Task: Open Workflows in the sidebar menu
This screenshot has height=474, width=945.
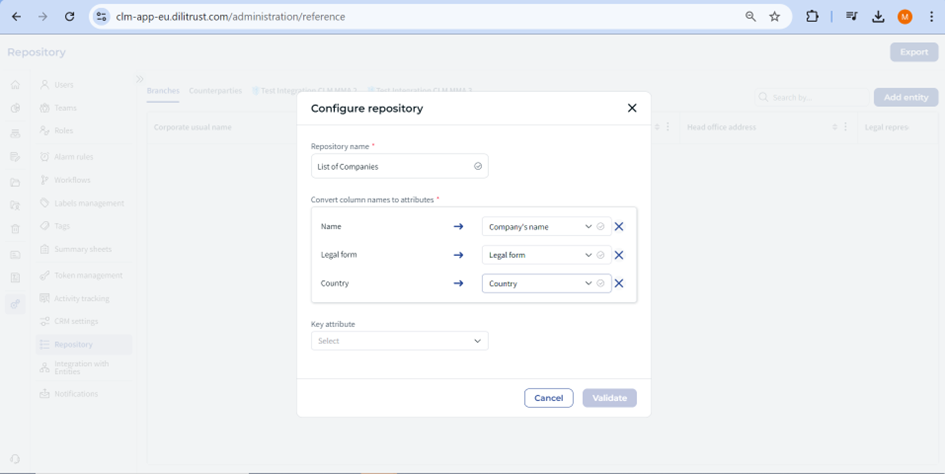Action: coord(72,180)
